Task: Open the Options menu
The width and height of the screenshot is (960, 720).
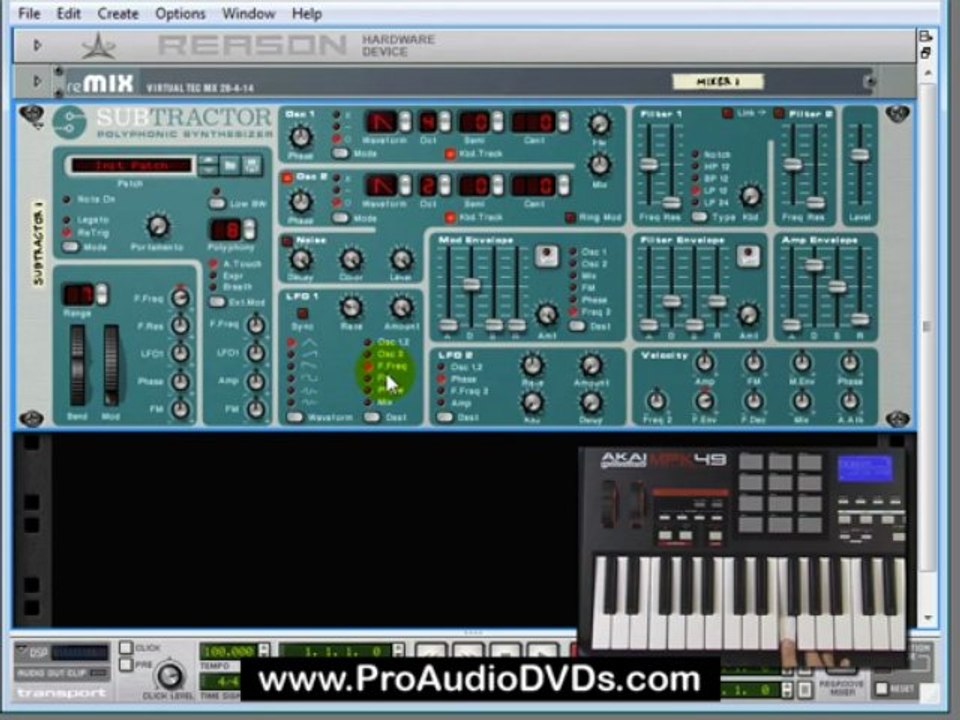Action: click(x=180, y=13)
